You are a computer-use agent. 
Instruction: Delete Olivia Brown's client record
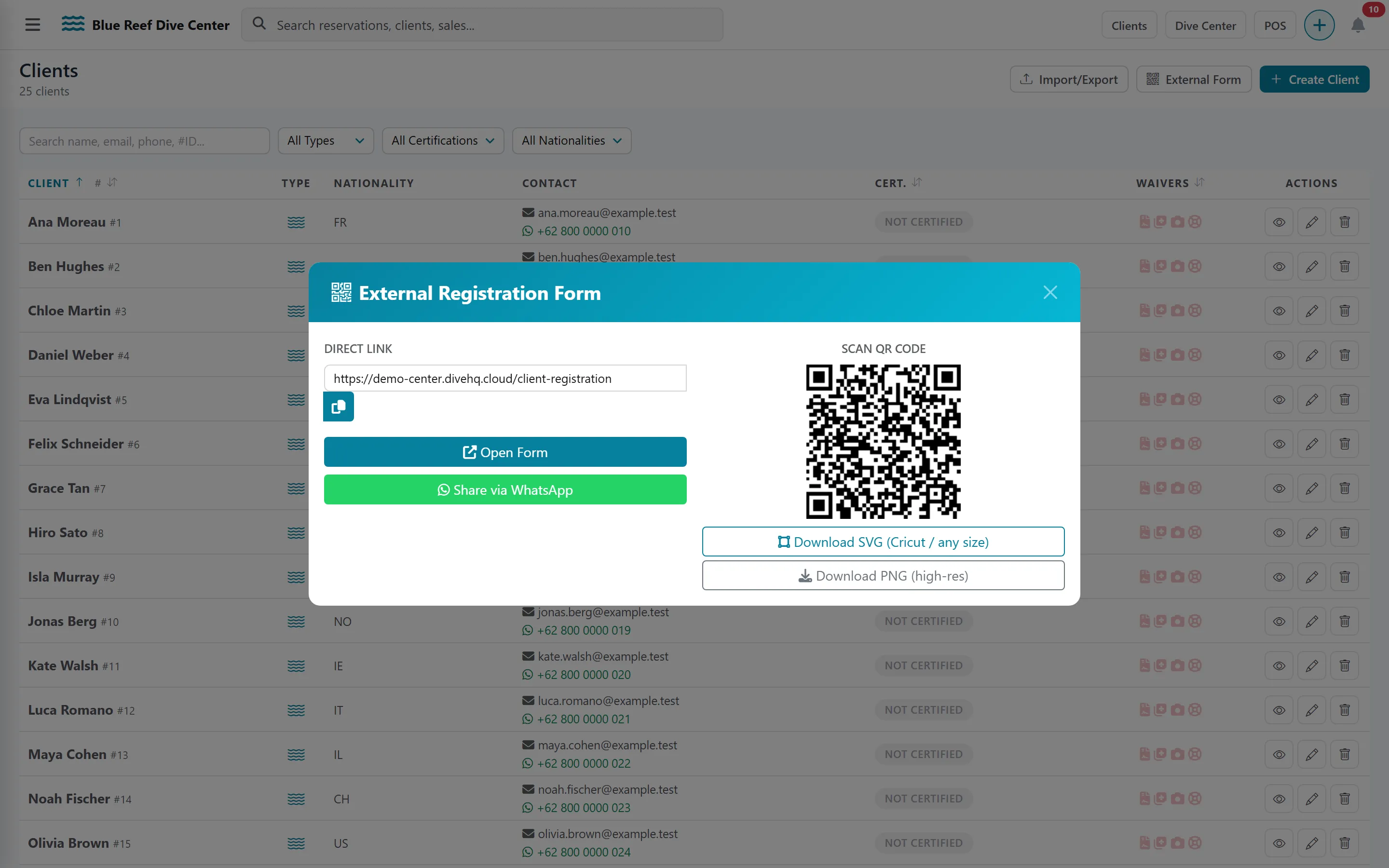coord(1344,843)
